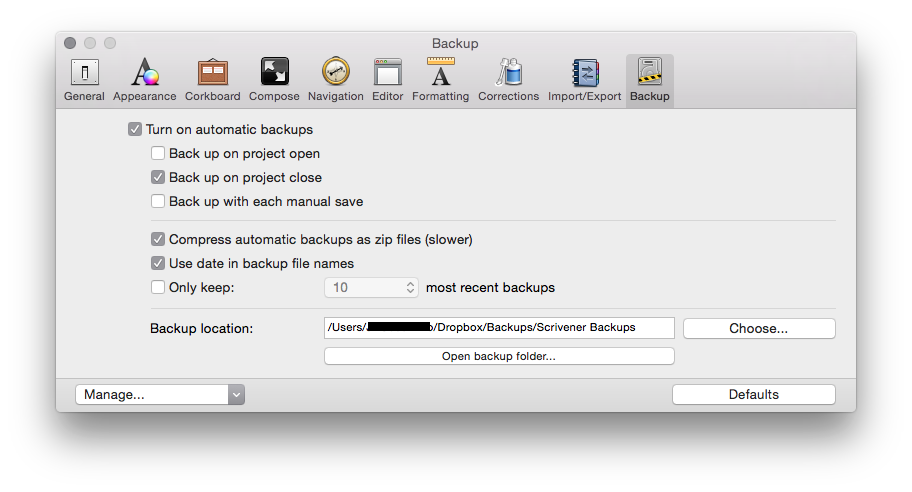Open the Formatting preferences pane
Image resolution: width=912 pixels, height=492 pixels.
click(x=440, y=80)
